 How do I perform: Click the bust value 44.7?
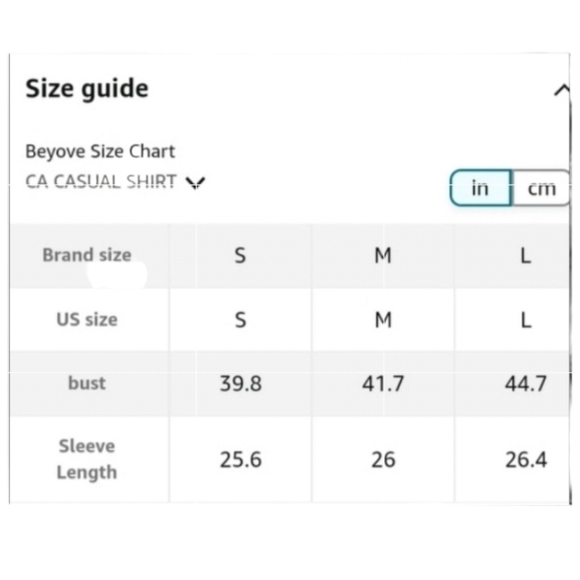pos(526,384)
